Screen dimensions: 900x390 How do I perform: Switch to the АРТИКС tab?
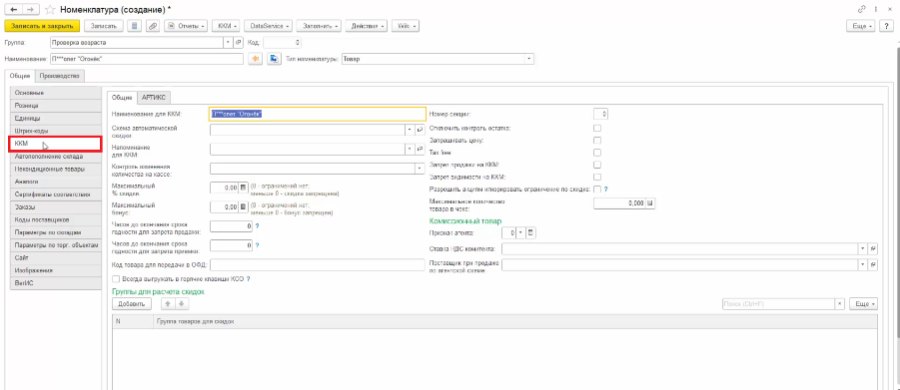coord(154,98)
